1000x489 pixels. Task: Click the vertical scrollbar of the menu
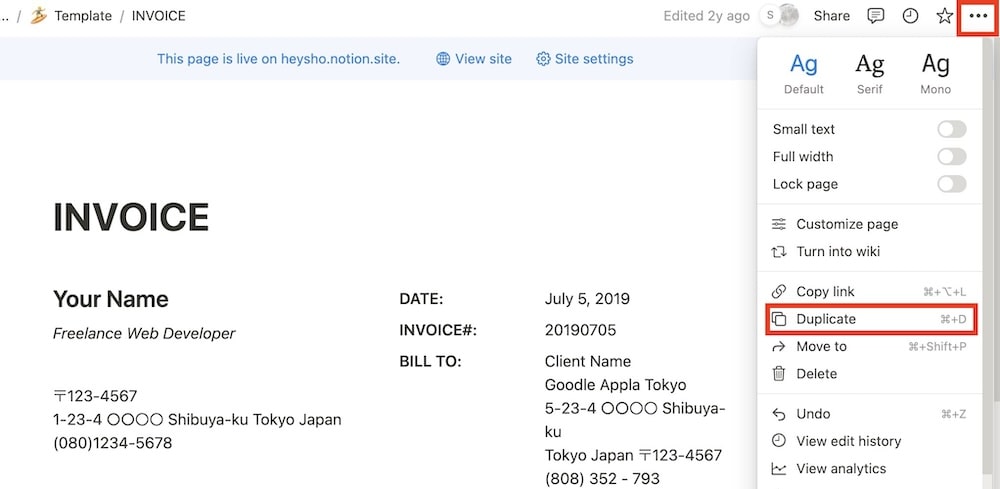pyautogui.click(x=988, y=255)
